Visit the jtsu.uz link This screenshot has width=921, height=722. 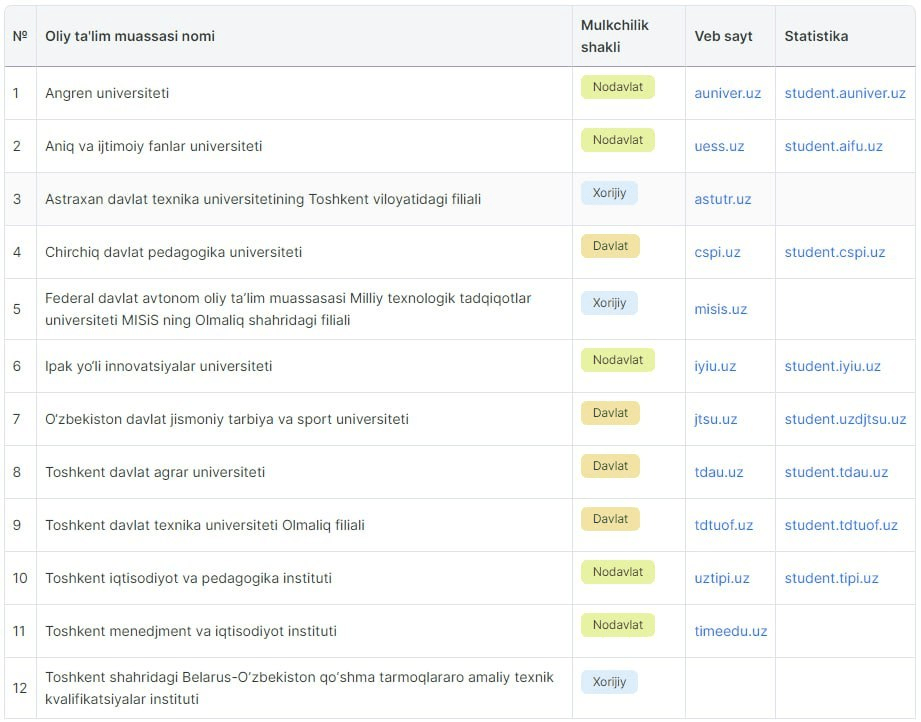pos(715,419)
